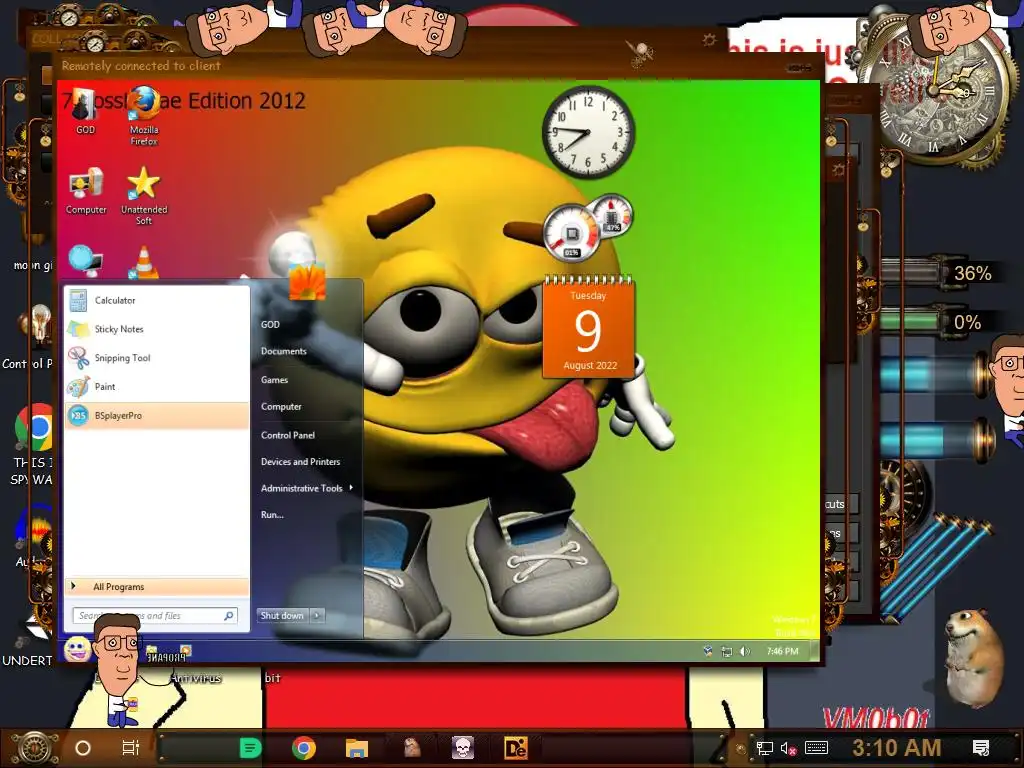Open Devices and Printers
The height and width of the screenshot is (768, 1024).
[x=300, y=462]
